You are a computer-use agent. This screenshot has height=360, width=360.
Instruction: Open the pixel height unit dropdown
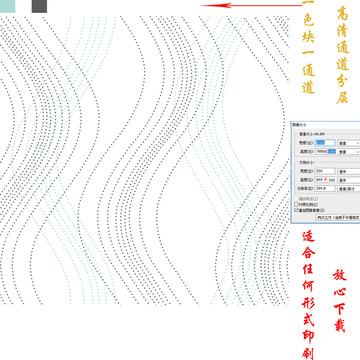[x=349, y=152]
